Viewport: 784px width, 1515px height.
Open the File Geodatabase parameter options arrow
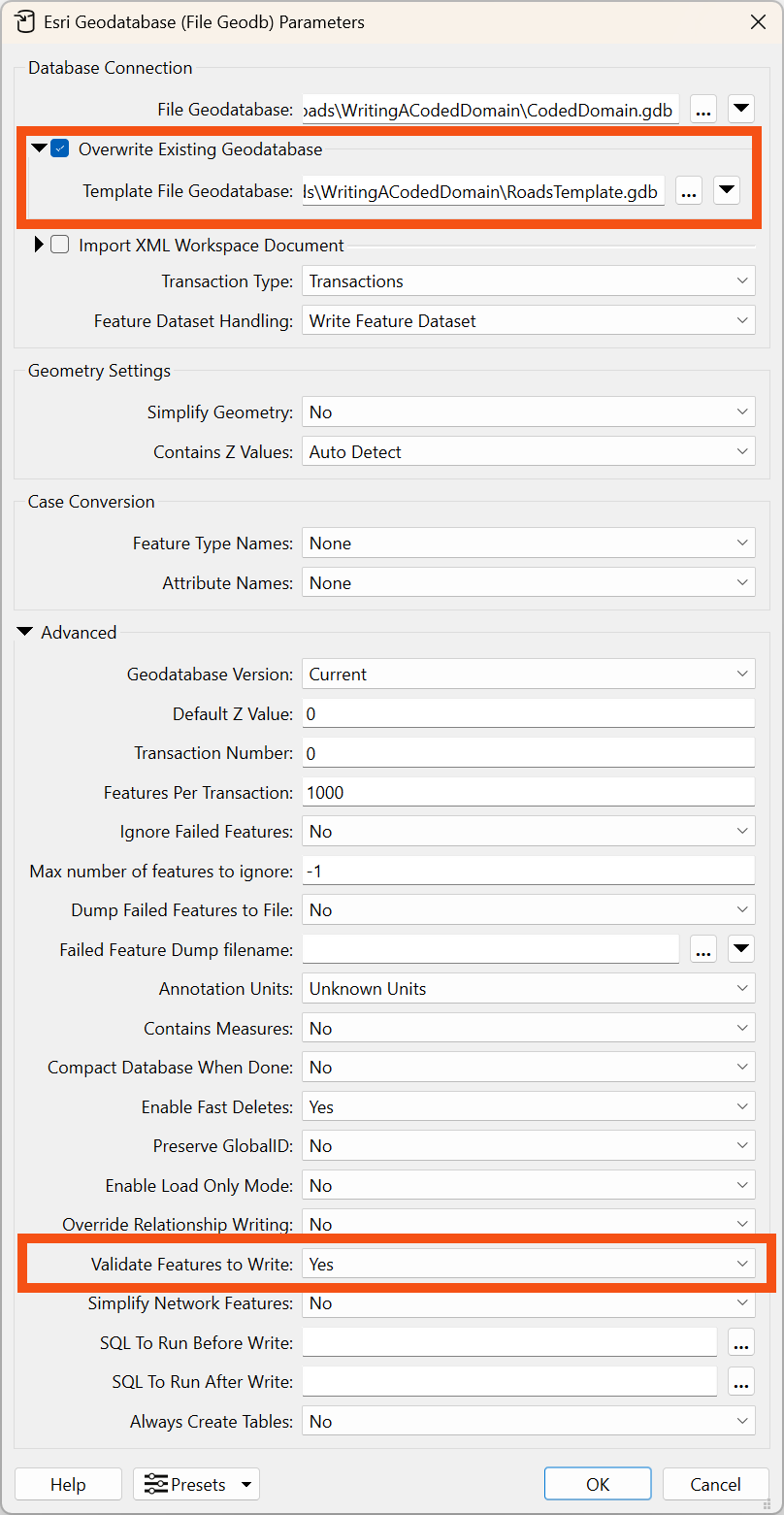[x=740, y=109]
